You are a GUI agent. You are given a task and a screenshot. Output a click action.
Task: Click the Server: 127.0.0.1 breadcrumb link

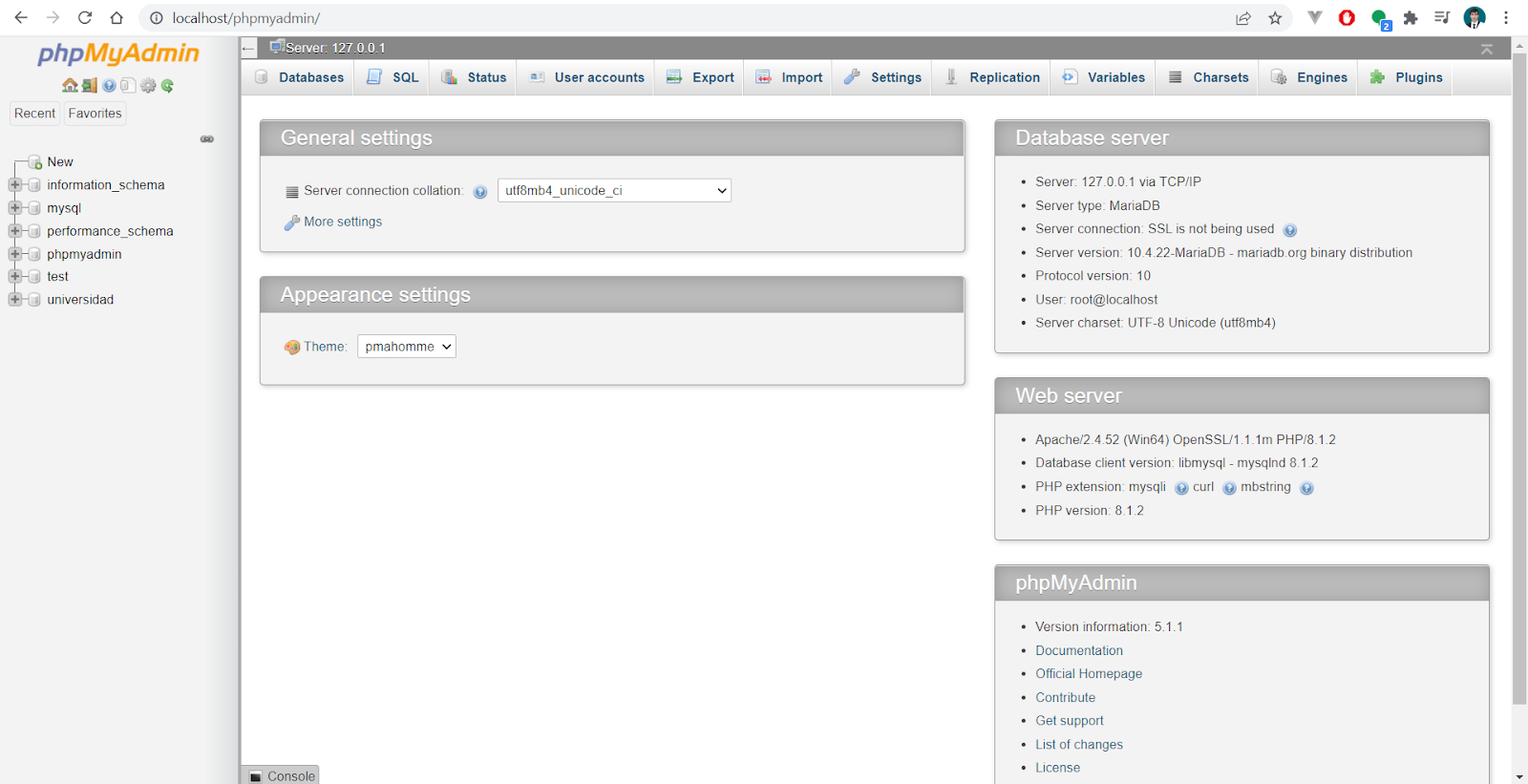[335, 48]
